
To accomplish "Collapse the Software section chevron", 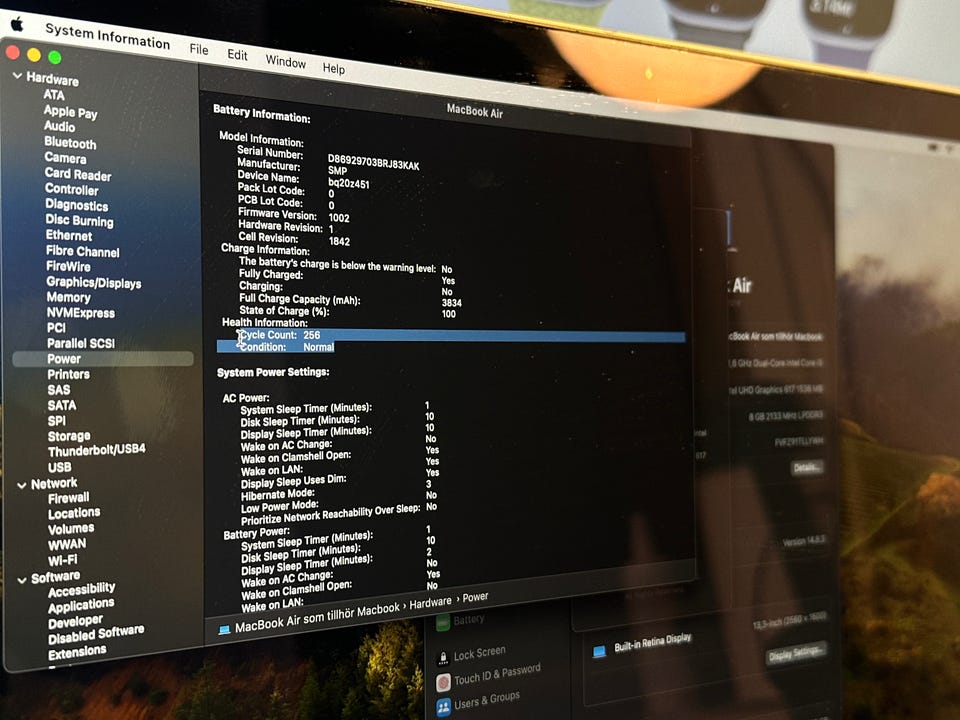I will pos(22,579).
